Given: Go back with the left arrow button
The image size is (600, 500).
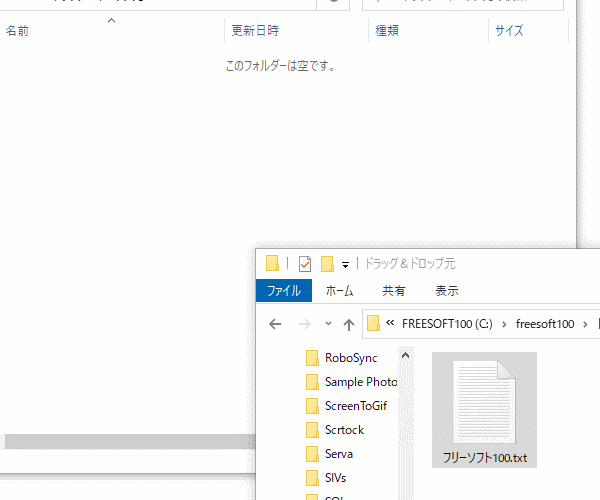Looking at the screenshot, I should 275,324.
